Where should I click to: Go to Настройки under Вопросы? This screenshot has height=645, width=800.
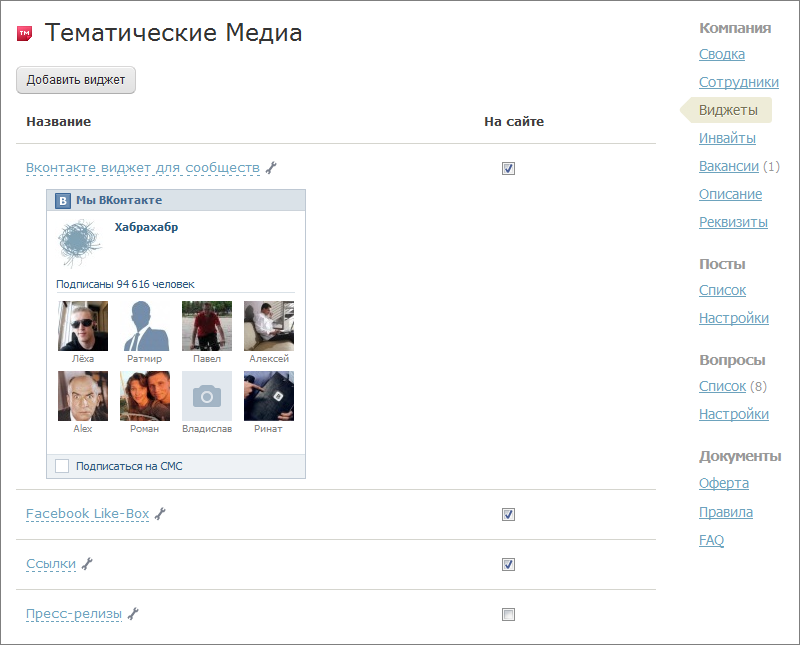[736, 413]
